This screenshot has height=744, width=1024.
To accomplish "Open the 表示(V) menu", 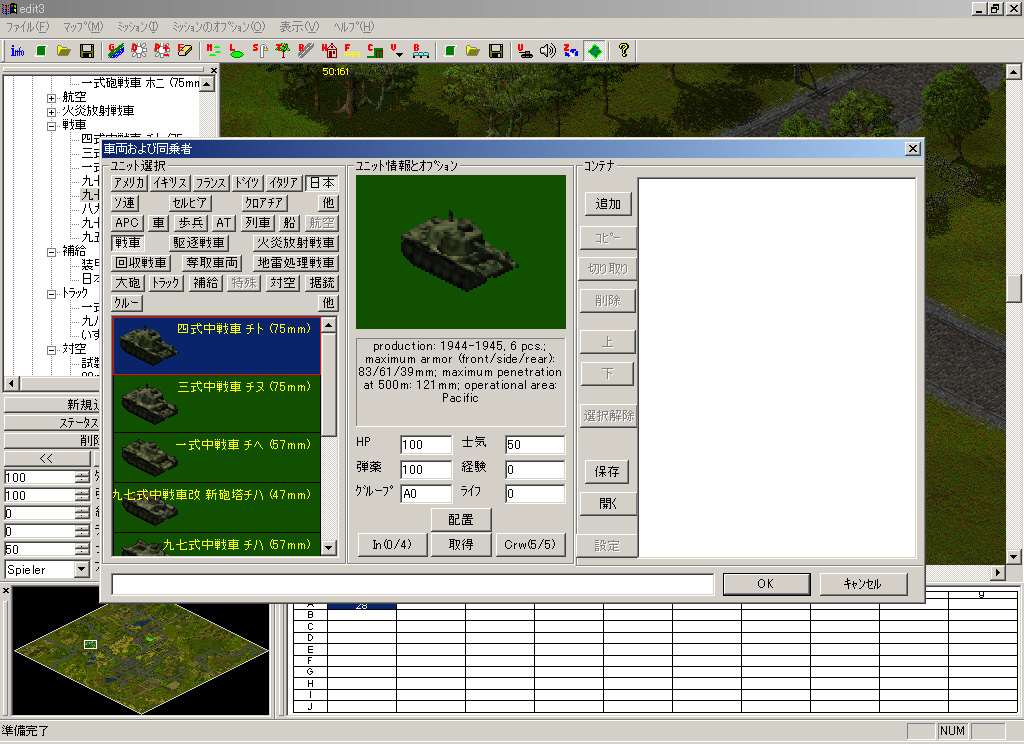I will [x=299, y=27].
